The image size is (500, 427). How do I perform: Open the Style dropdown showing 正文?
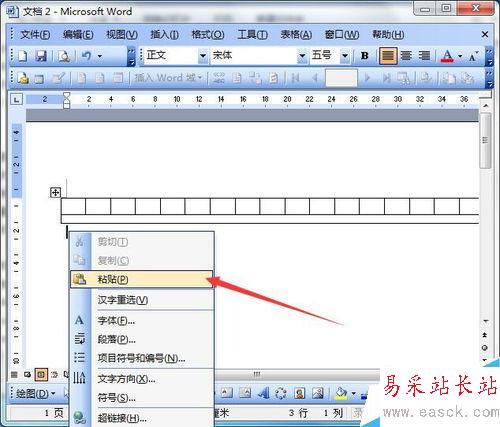coord(203,56)
